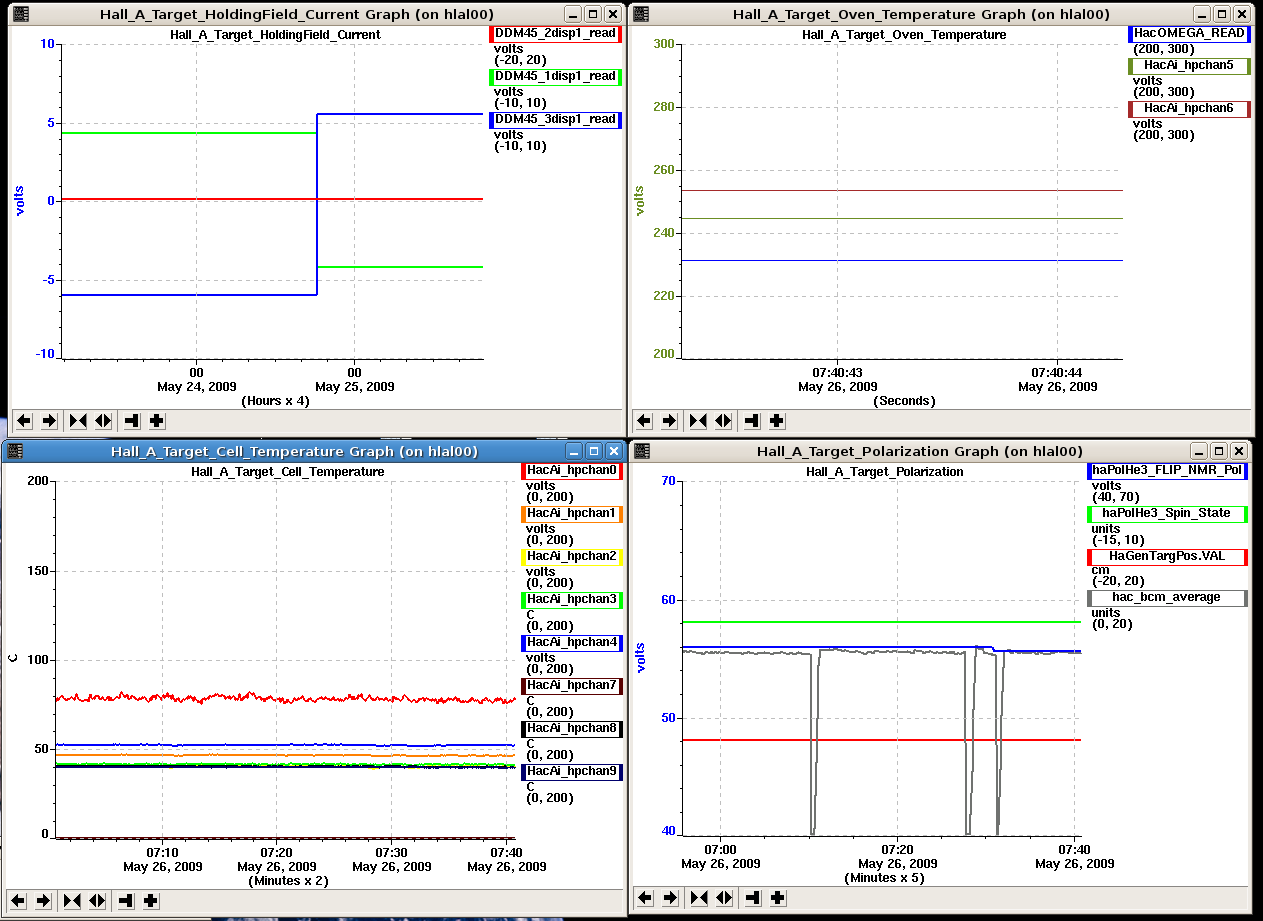Pan left in the Target_Polarization graph
The image size is (1263, 921).
pos(644,898)
